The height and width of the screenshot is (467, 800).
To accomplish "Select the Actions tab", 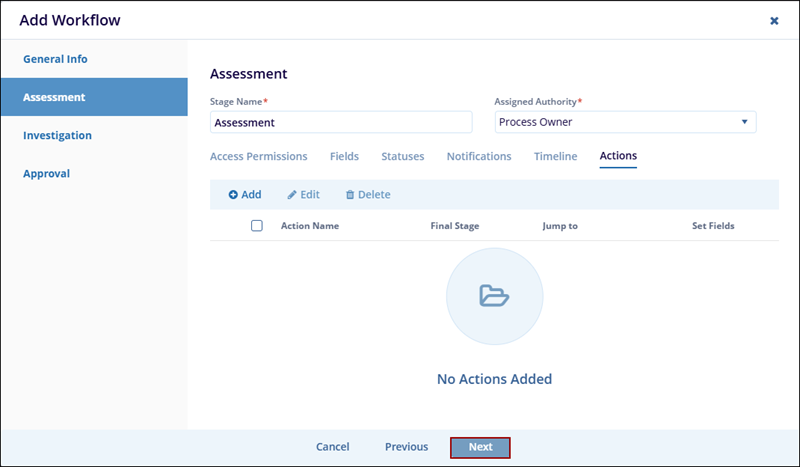I will pos(618,156).
